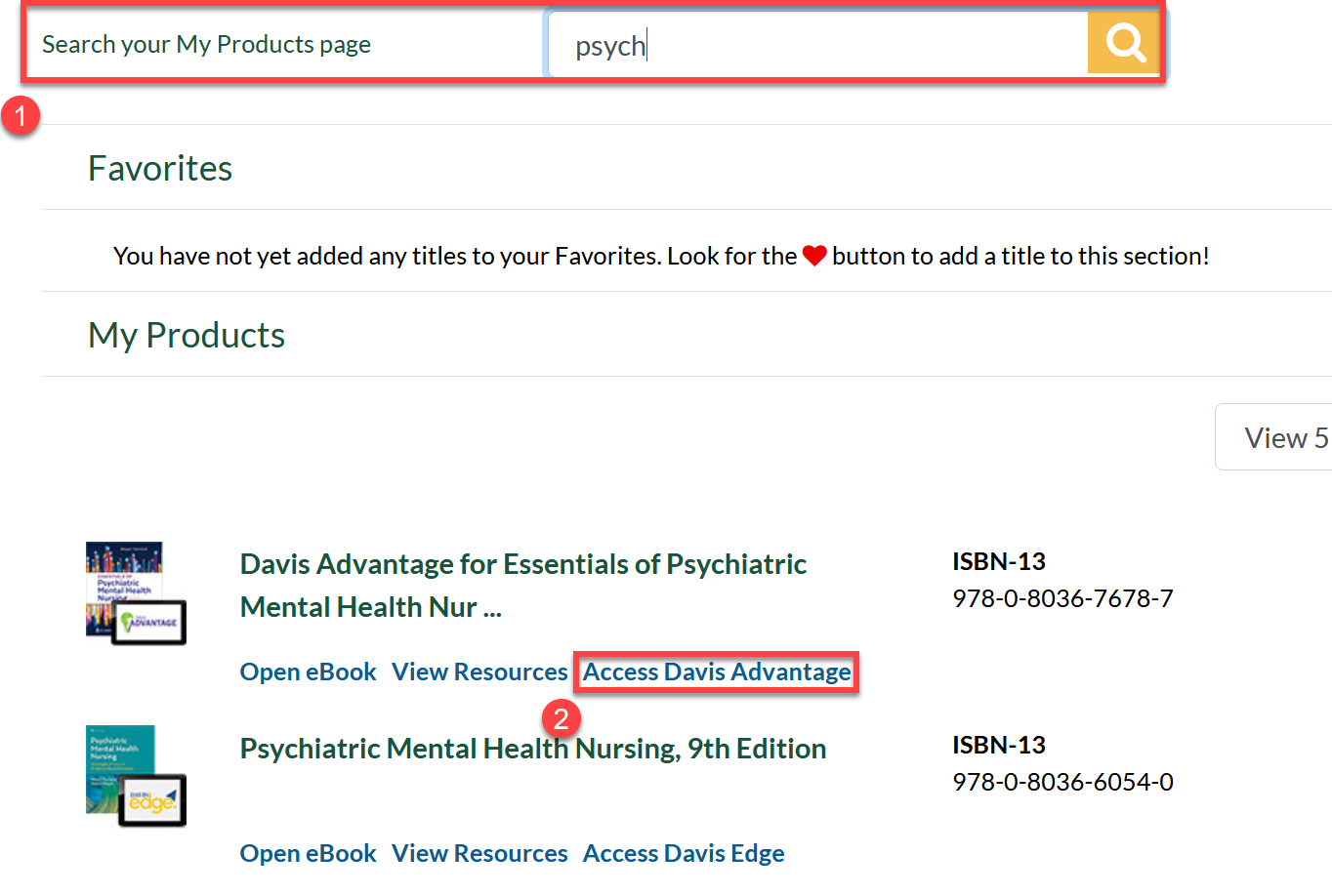Image resolution: width=1332 pixels, height=896 pixels.
Task: Open the View 5 display dropdown
Action: point(1287,436)
